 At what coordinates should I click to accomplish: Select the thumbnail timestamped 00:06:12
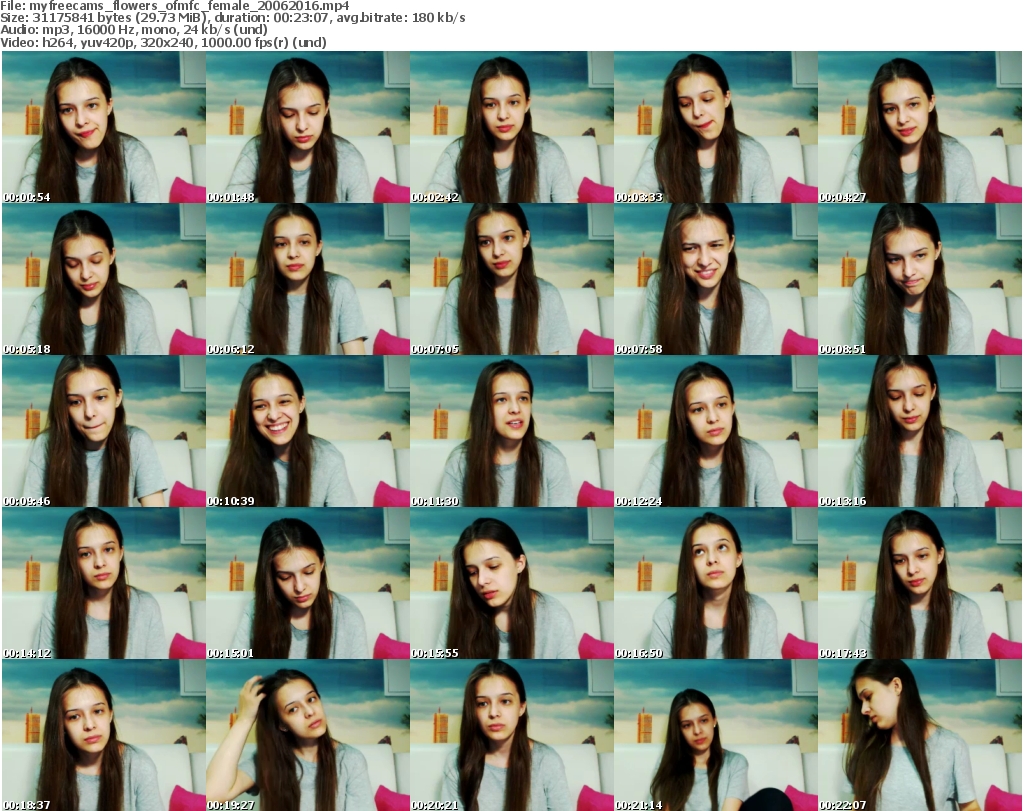pos(308,279)
